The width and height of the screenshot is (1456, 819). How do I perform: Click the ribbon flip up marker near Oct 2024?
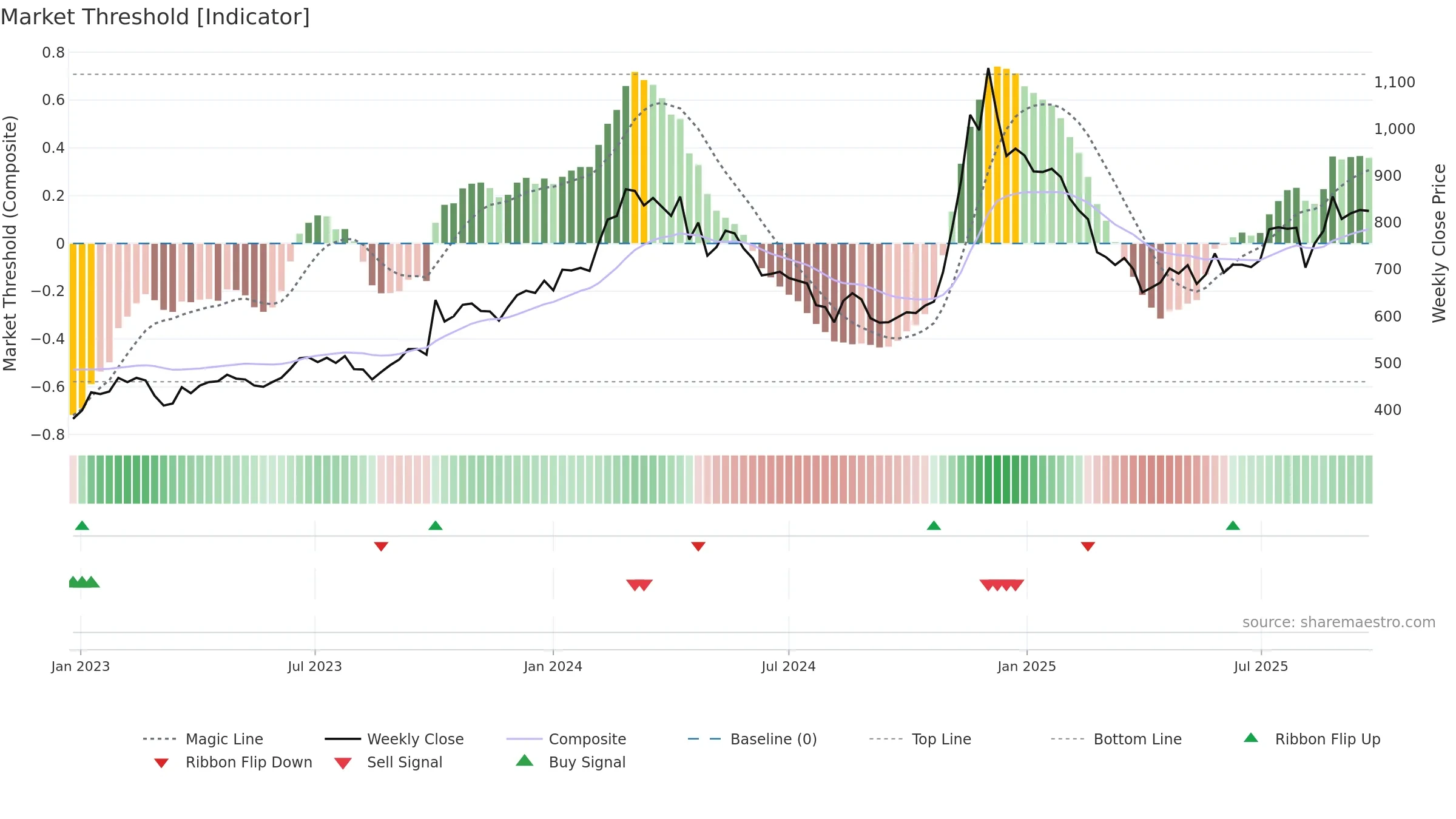tap(934, 525)
